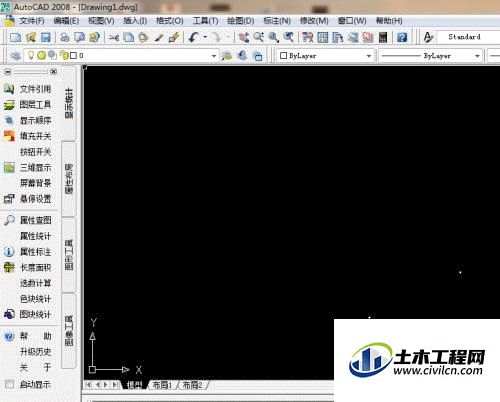Viewport: 500px width, 402px height.
Task: Click the Save disk icon
Action: click(45, 37)
